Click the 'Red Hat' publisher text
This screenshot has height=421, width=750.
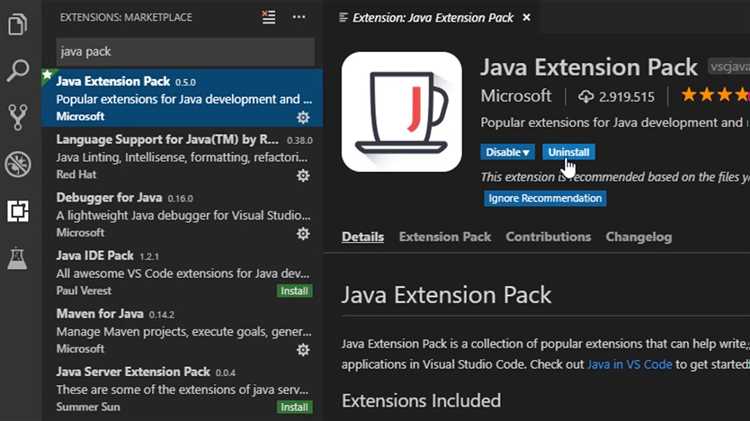pos(76,175)
